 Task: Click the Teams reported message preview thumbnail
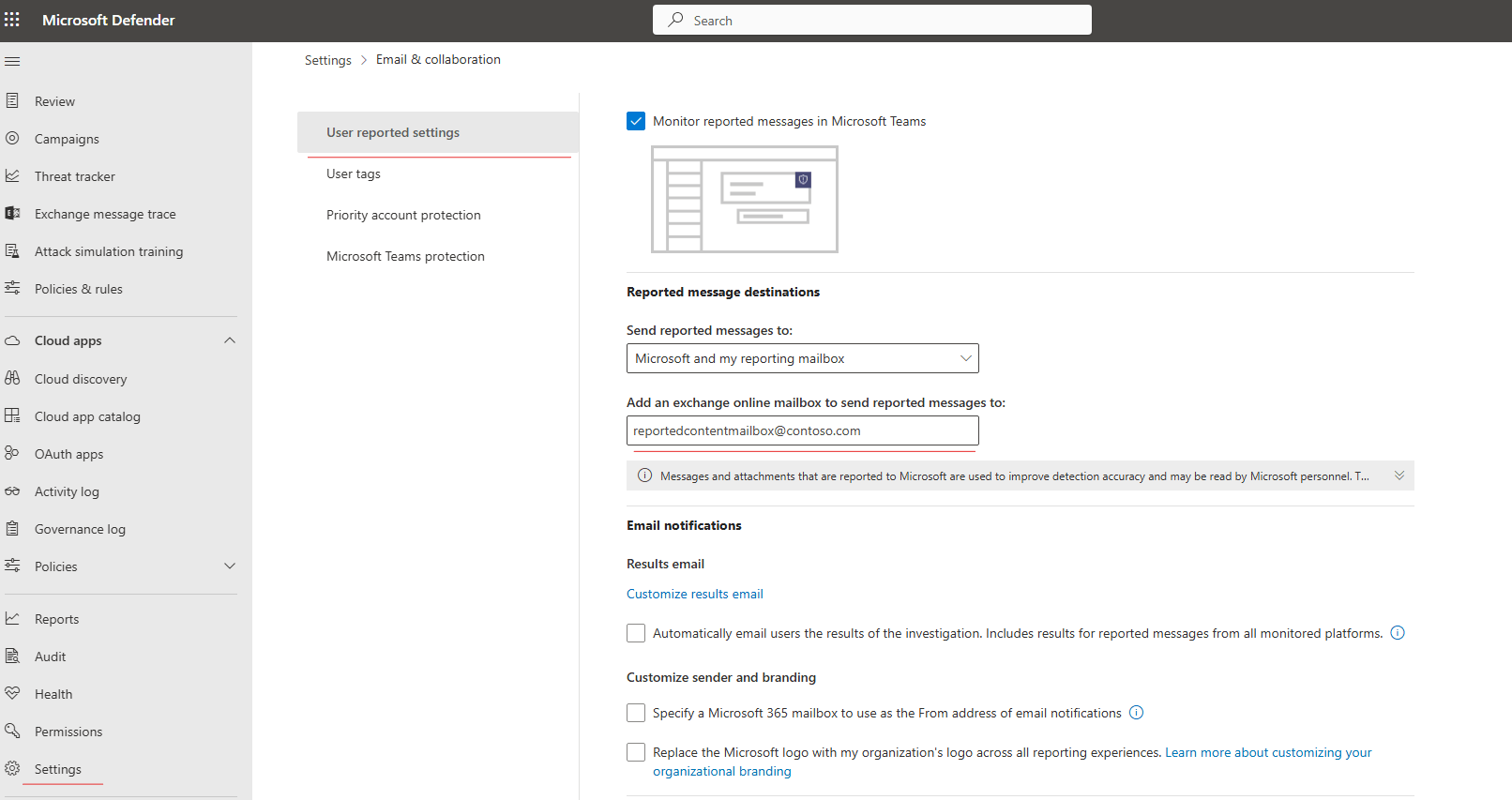[745, 199]
